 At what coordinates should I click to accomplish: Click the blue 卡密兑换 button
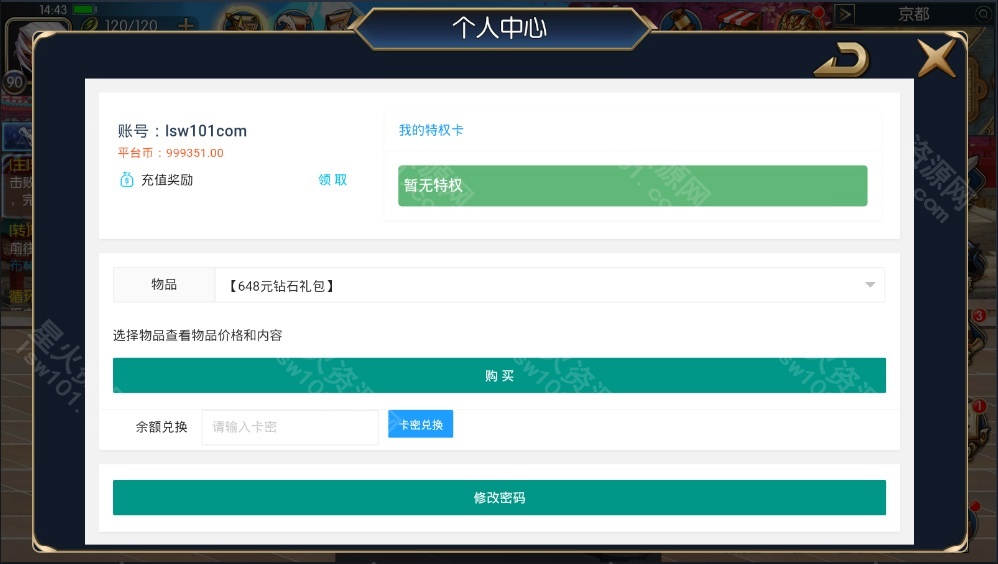(x=421, y=424)
